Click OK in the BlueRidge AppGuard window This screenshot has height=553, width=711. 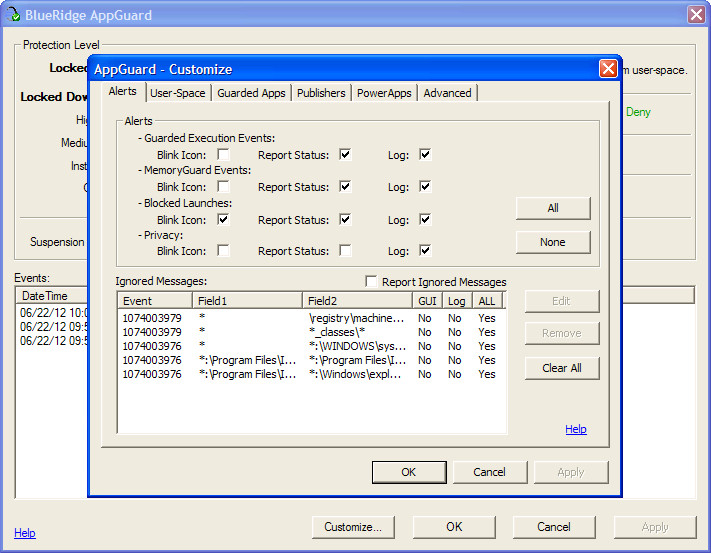coord(454,527)
